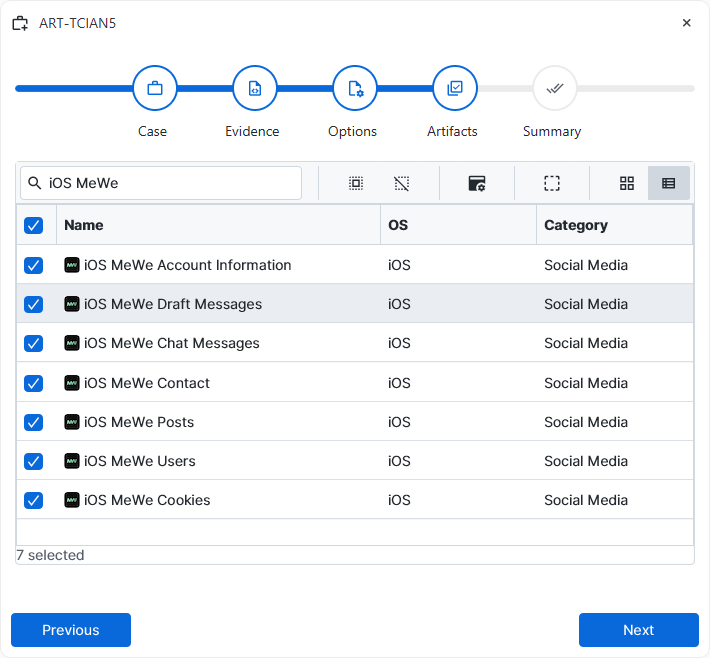Click the Previous button
This screenshot has width=710, height=658.
pos(71,630)
